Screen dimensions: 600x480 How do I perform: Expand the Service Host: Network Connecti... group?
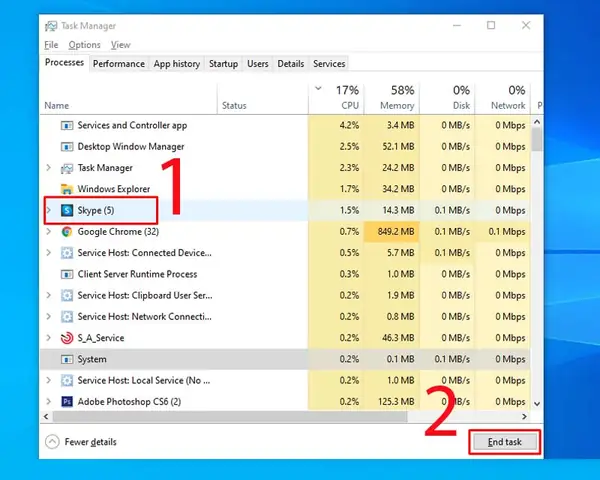[49, 317]
